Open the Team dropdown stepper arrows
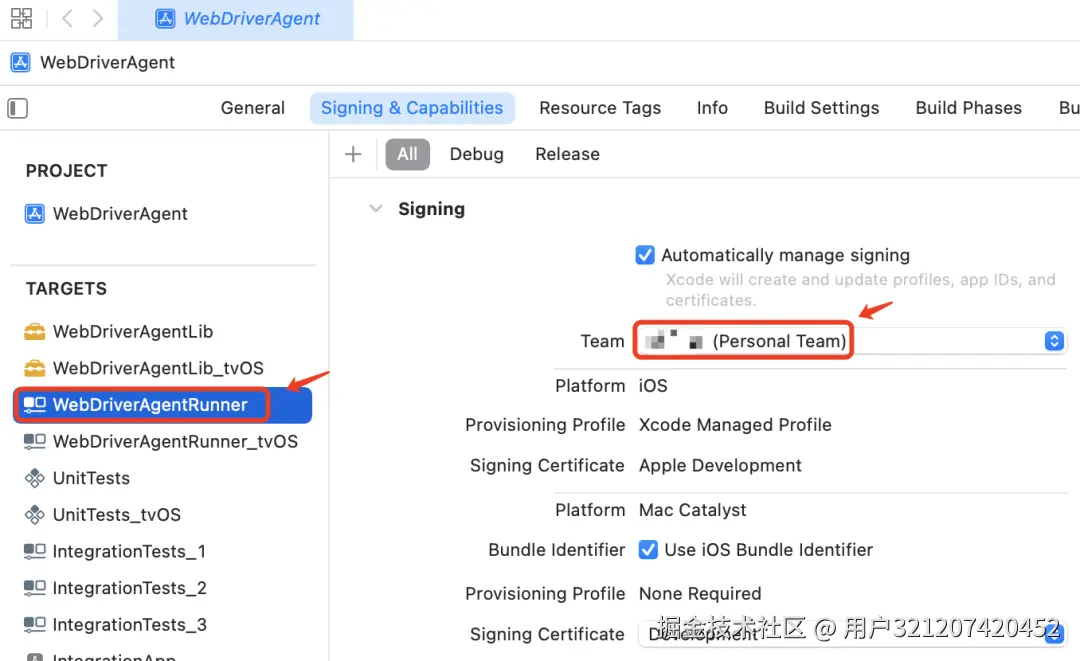Image resolution: width=1080 pixels, height=661 pixels. click(1054, 341)
